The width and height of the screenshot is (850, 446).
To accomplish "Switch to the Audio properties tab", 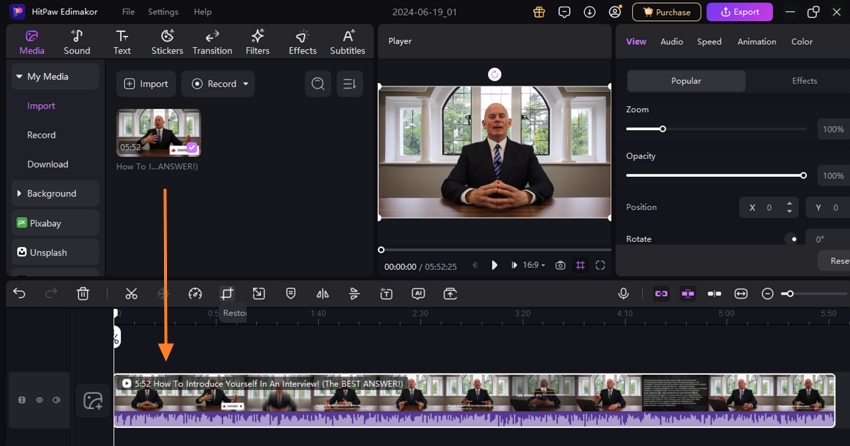I will tap(671, 42).
